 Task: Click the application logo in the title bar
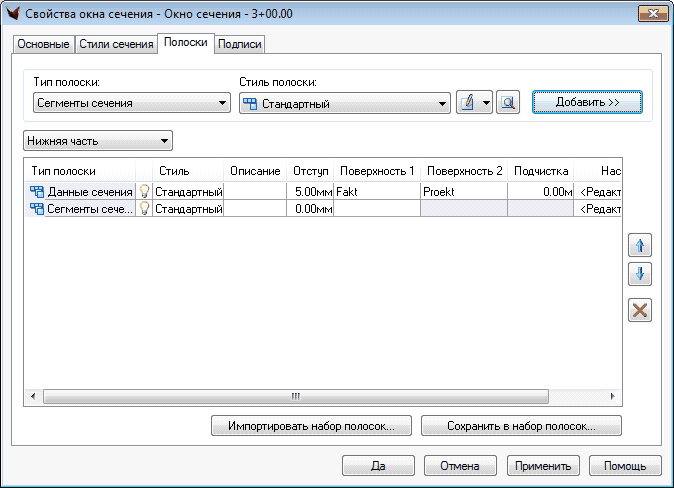[x=14, y=13]
